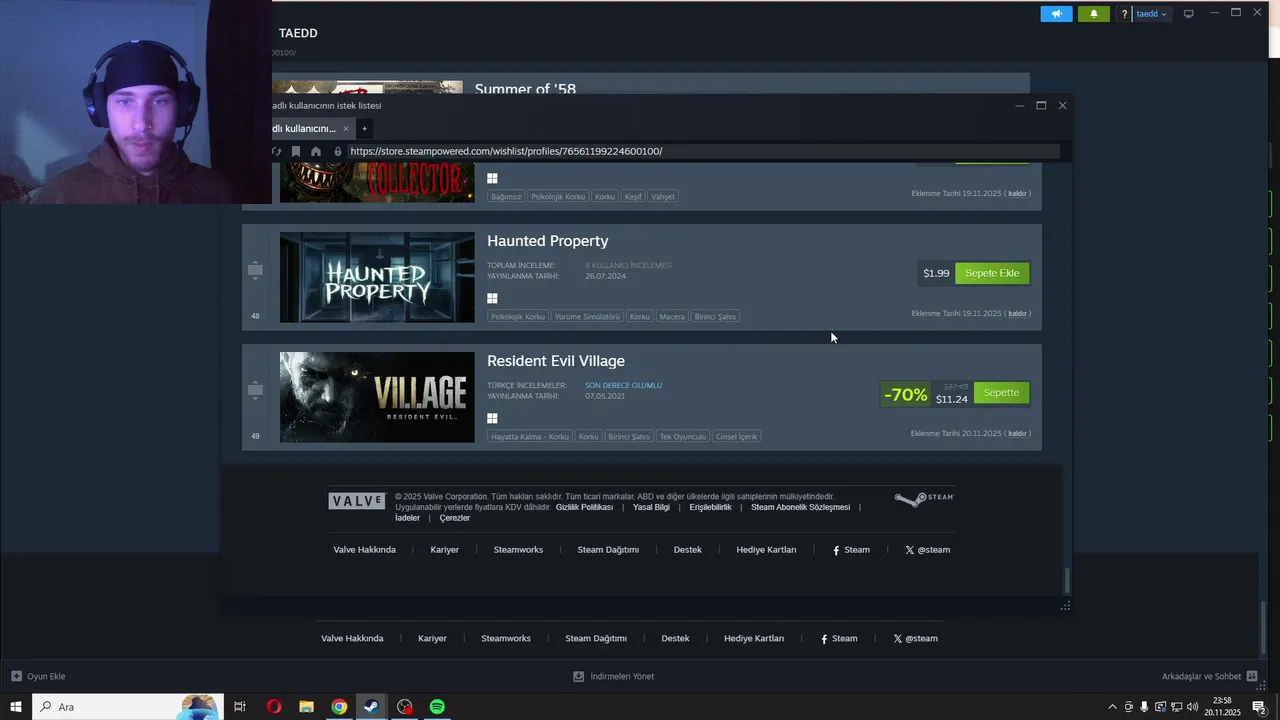This screenshot has height=720, width=1280.
Task: Select the Keşif tag
Action: [633, 196]
